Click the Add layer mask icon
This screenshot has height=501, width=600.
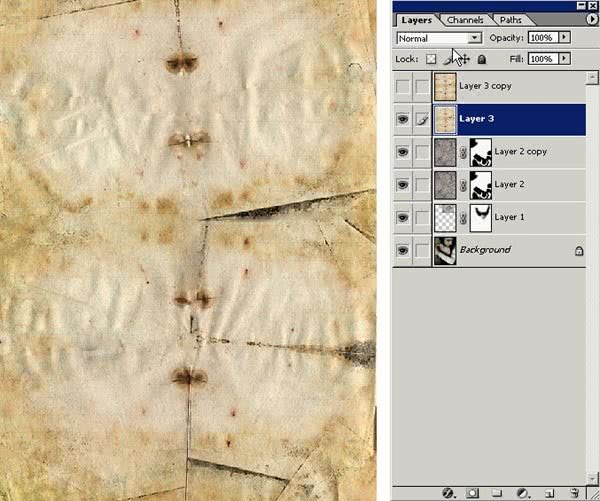pyautogui.click(x=472, y=493)
